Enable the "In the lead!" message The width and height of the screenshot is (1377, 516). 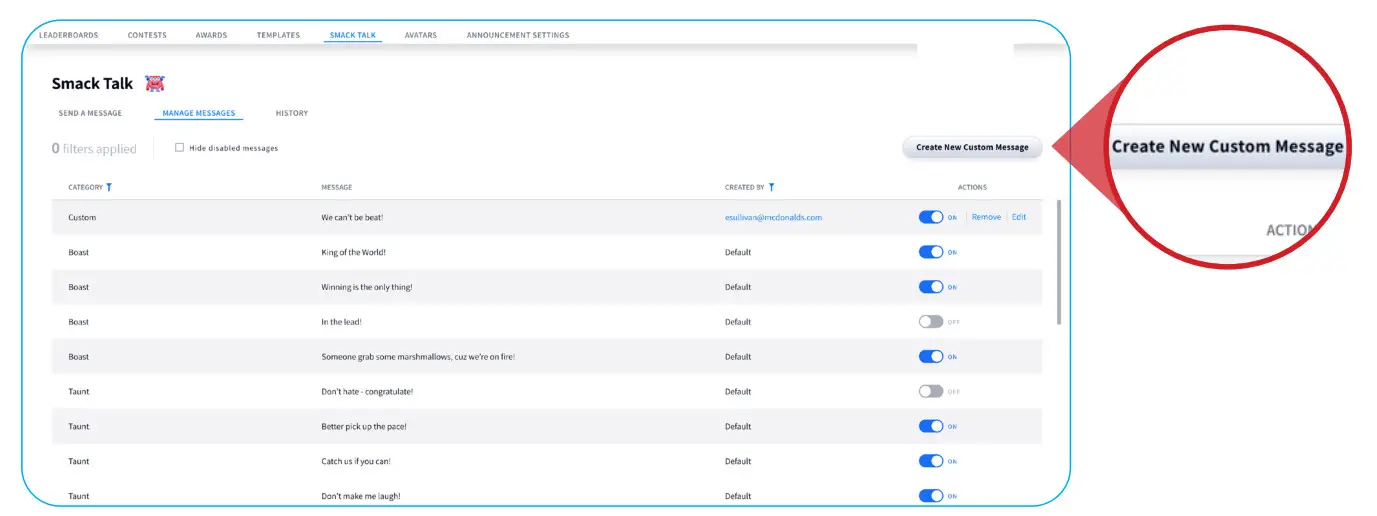tap(931, 322)
